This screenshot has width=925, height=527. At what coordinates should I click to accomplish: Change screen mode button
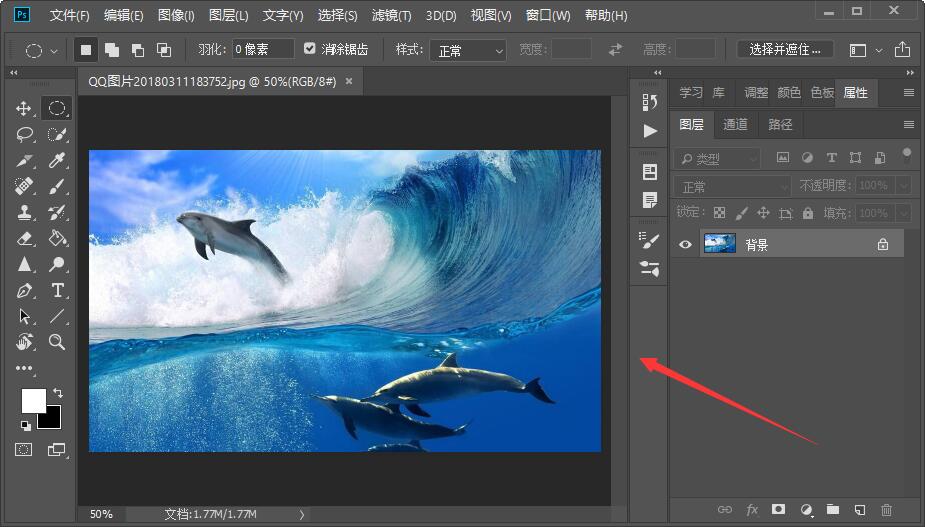[57, 450]
